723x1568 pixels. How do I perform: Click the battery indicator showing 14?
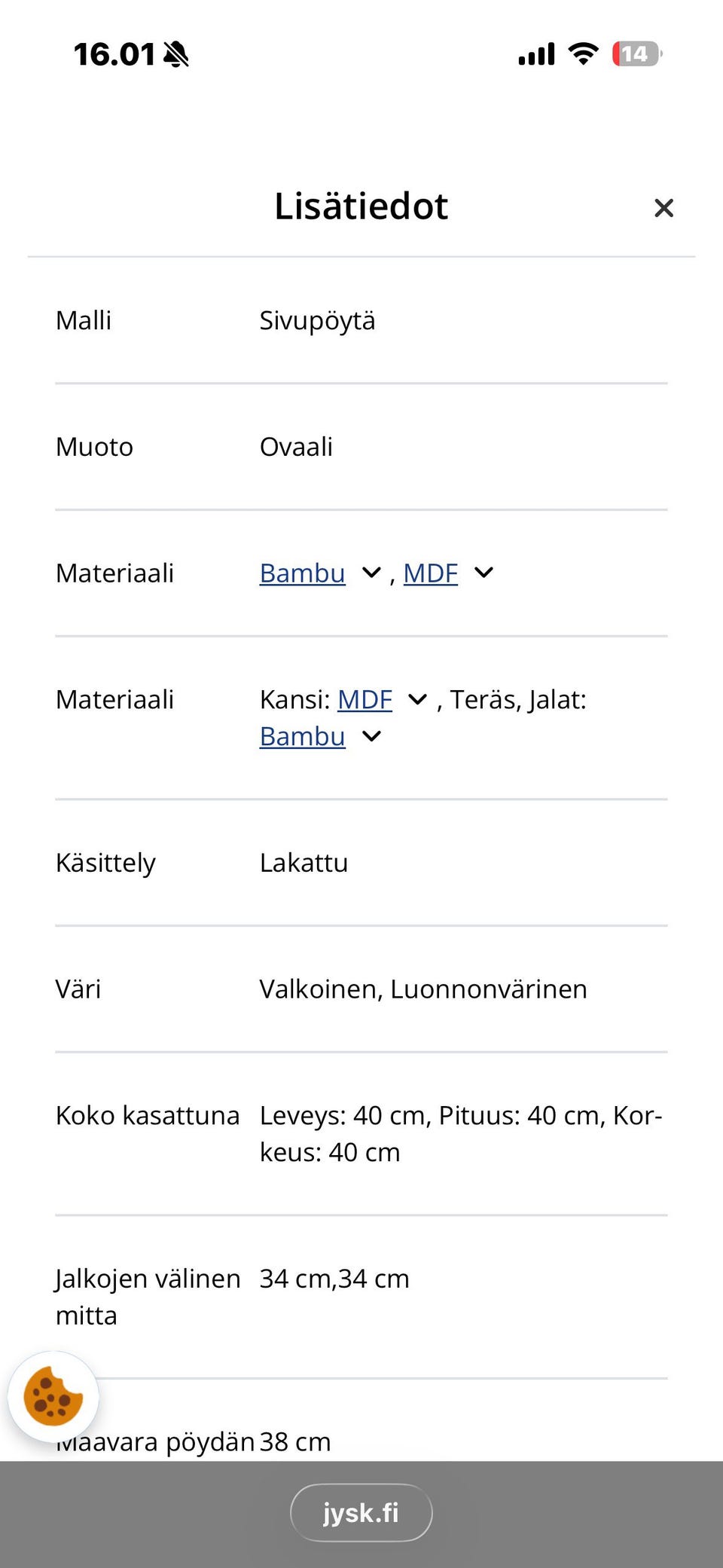(x=635, y=53)
